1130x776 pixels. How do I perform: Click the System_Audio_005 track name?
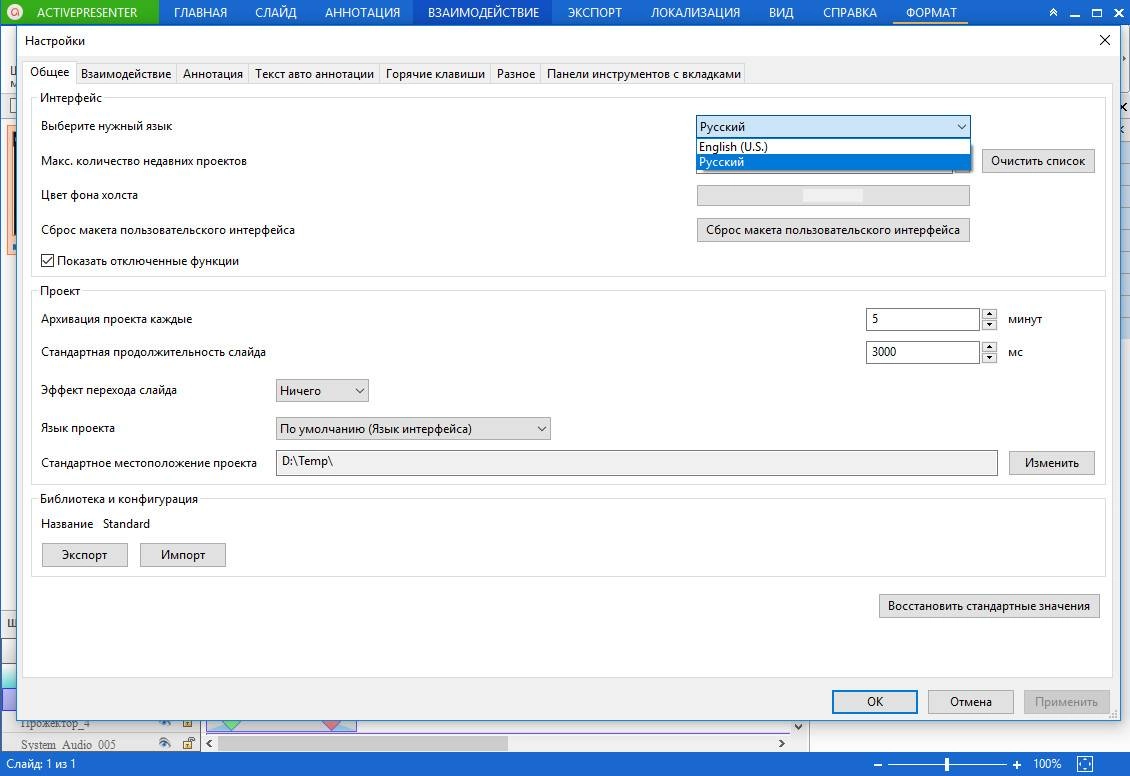68,744
